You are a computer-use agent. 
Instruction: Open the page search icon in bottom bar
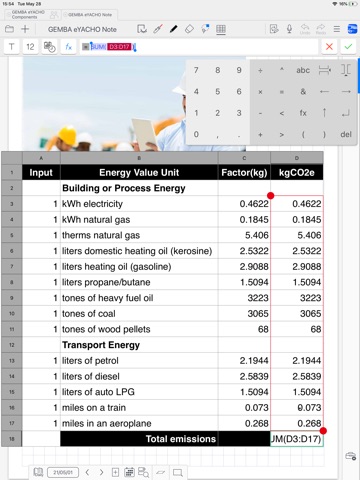[143, 472]
